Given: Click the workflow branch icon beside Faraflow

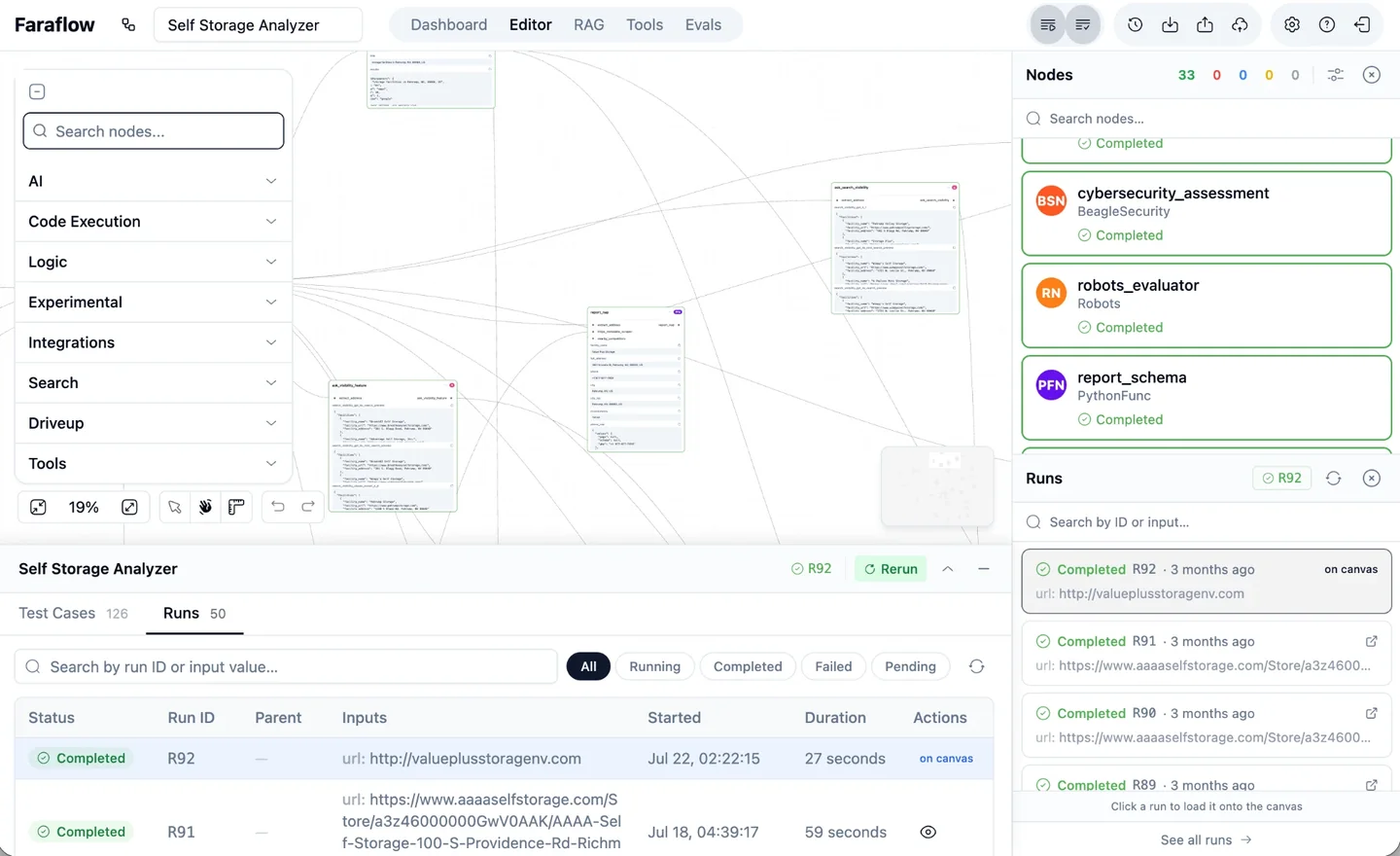Looking at the screenshot, I should [128, 25].
